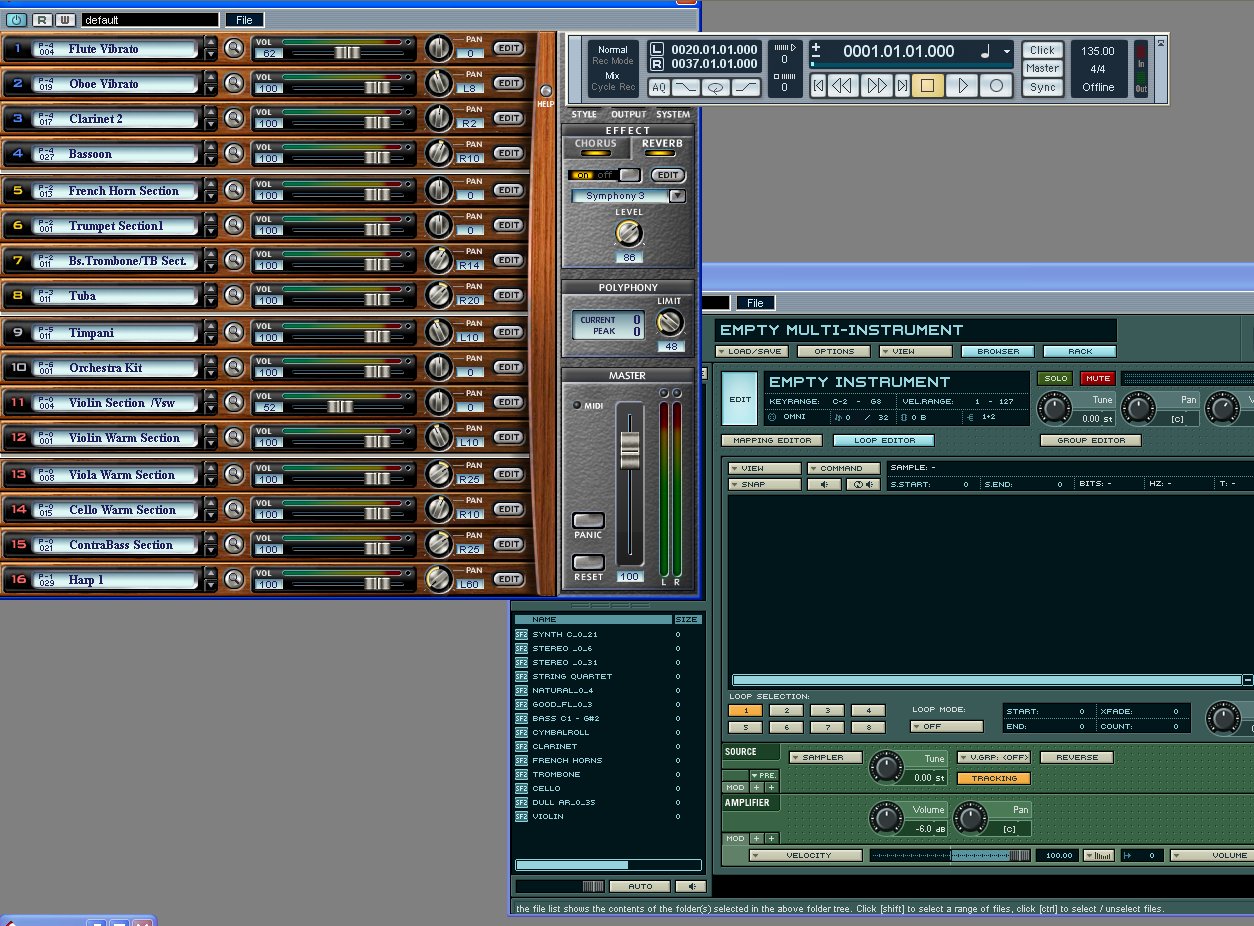
Task: Click the Rewind transport button
Action: pos(843,86)
